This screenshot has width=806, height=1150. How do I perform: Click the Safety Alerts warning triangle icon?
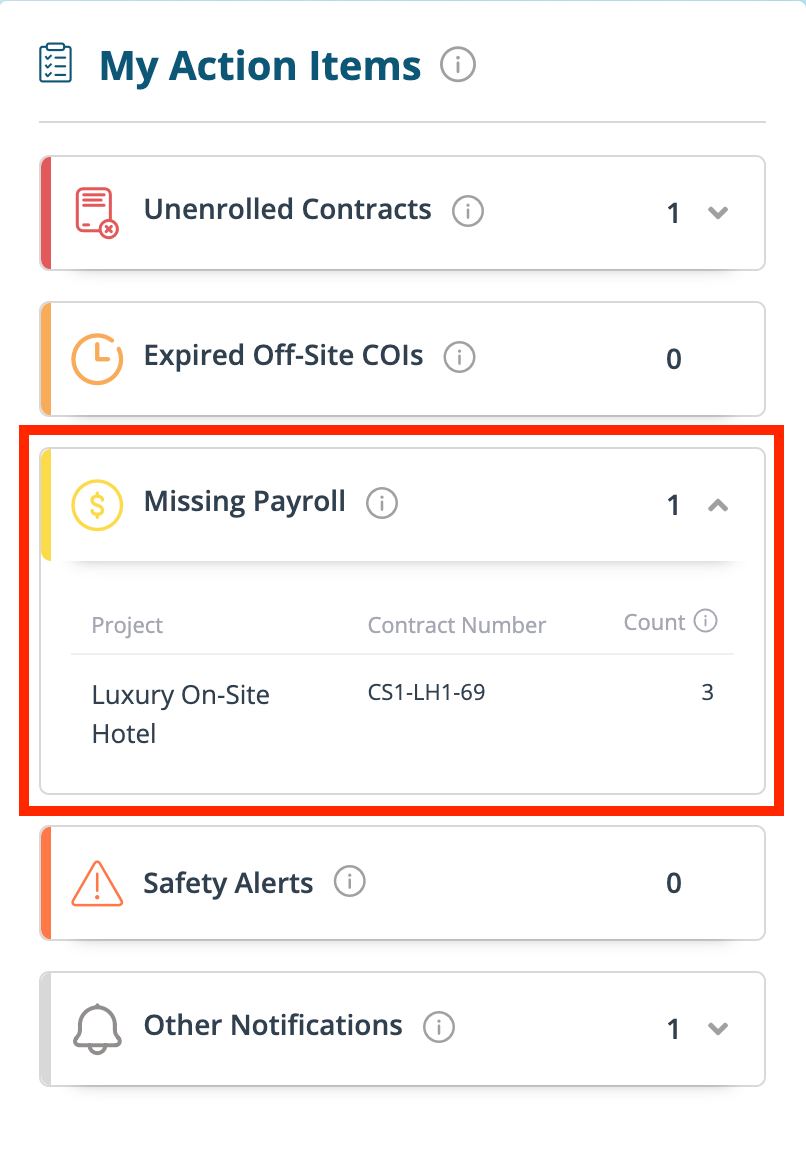(x=97, y=883)
